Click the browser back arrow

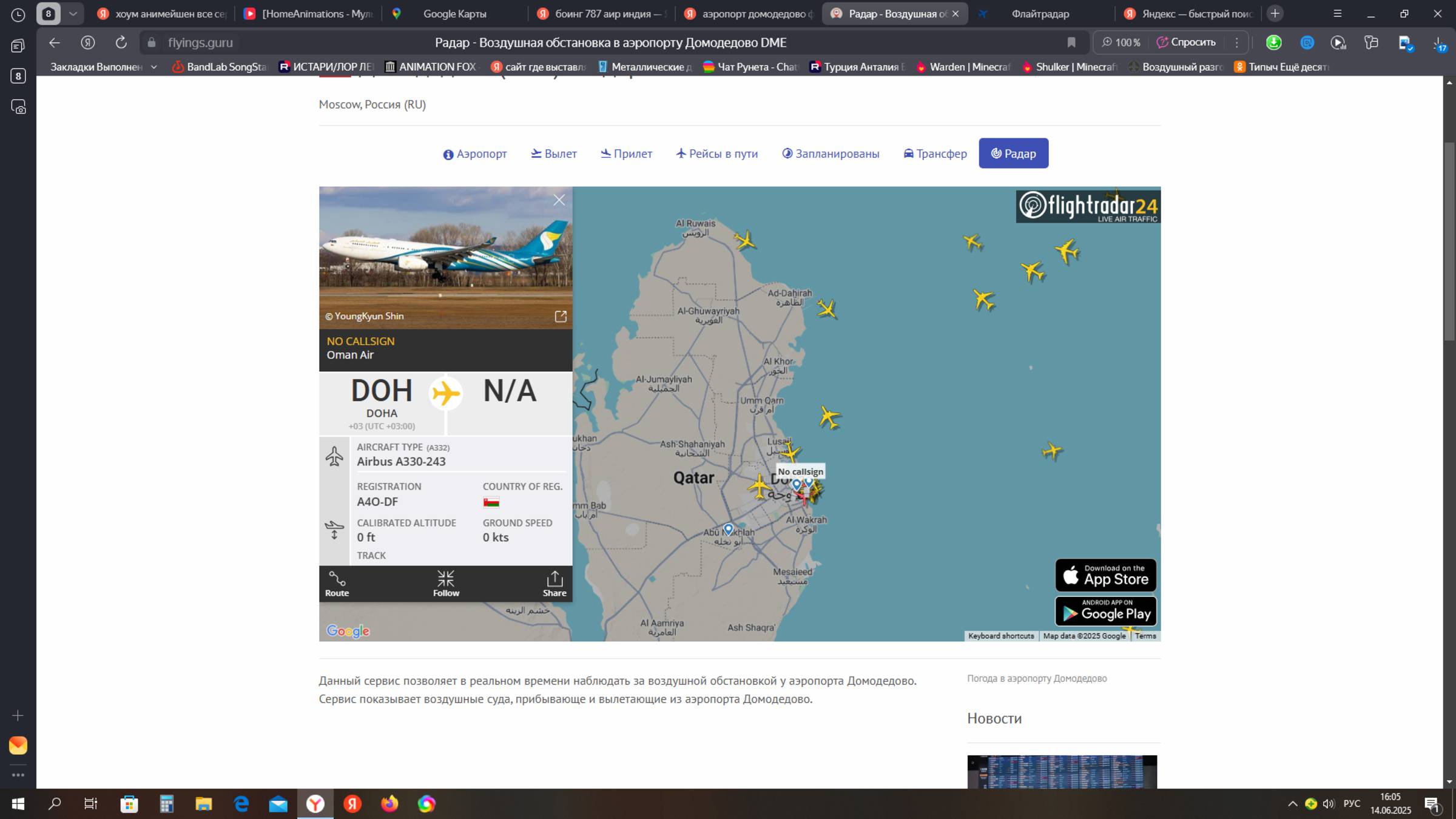coord(55,42)
